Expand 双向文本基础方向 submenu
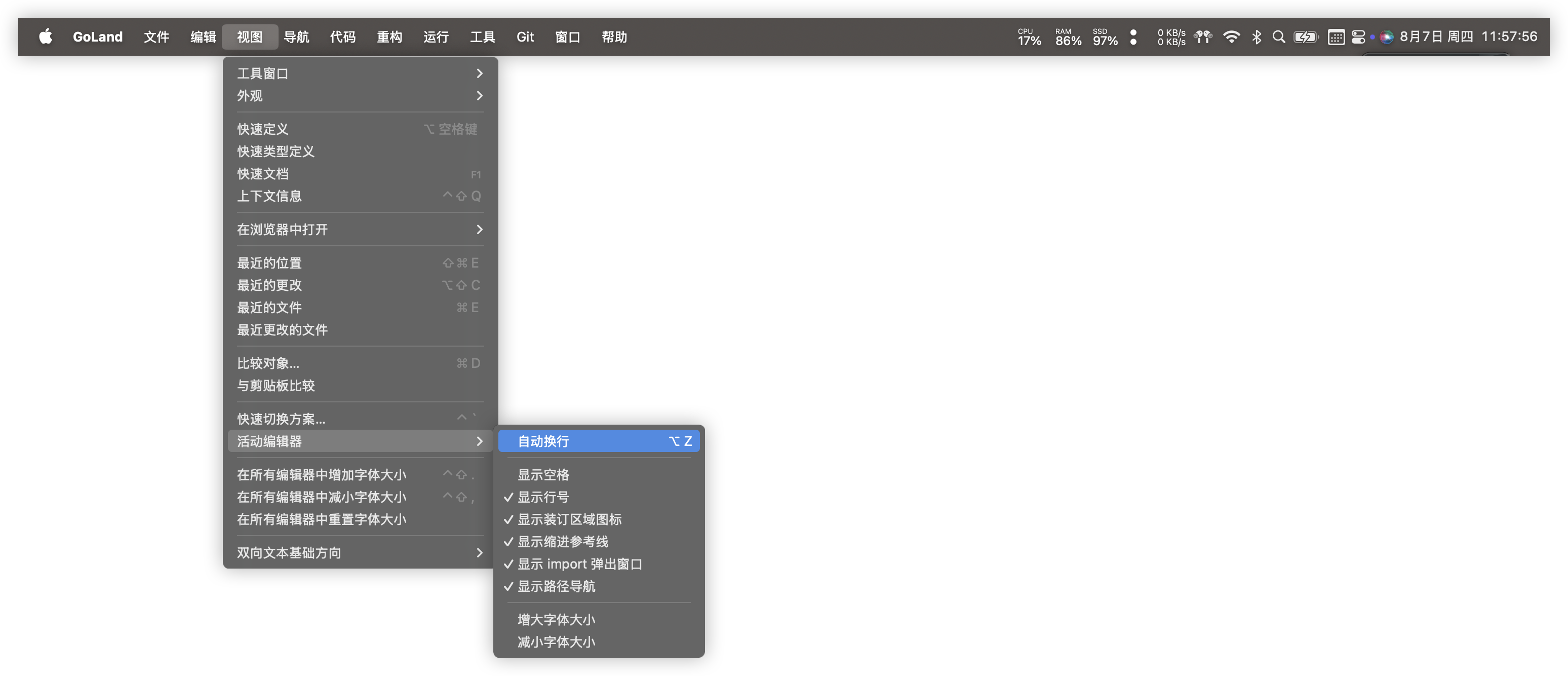The image size is (1568, 676). [360, 553]
